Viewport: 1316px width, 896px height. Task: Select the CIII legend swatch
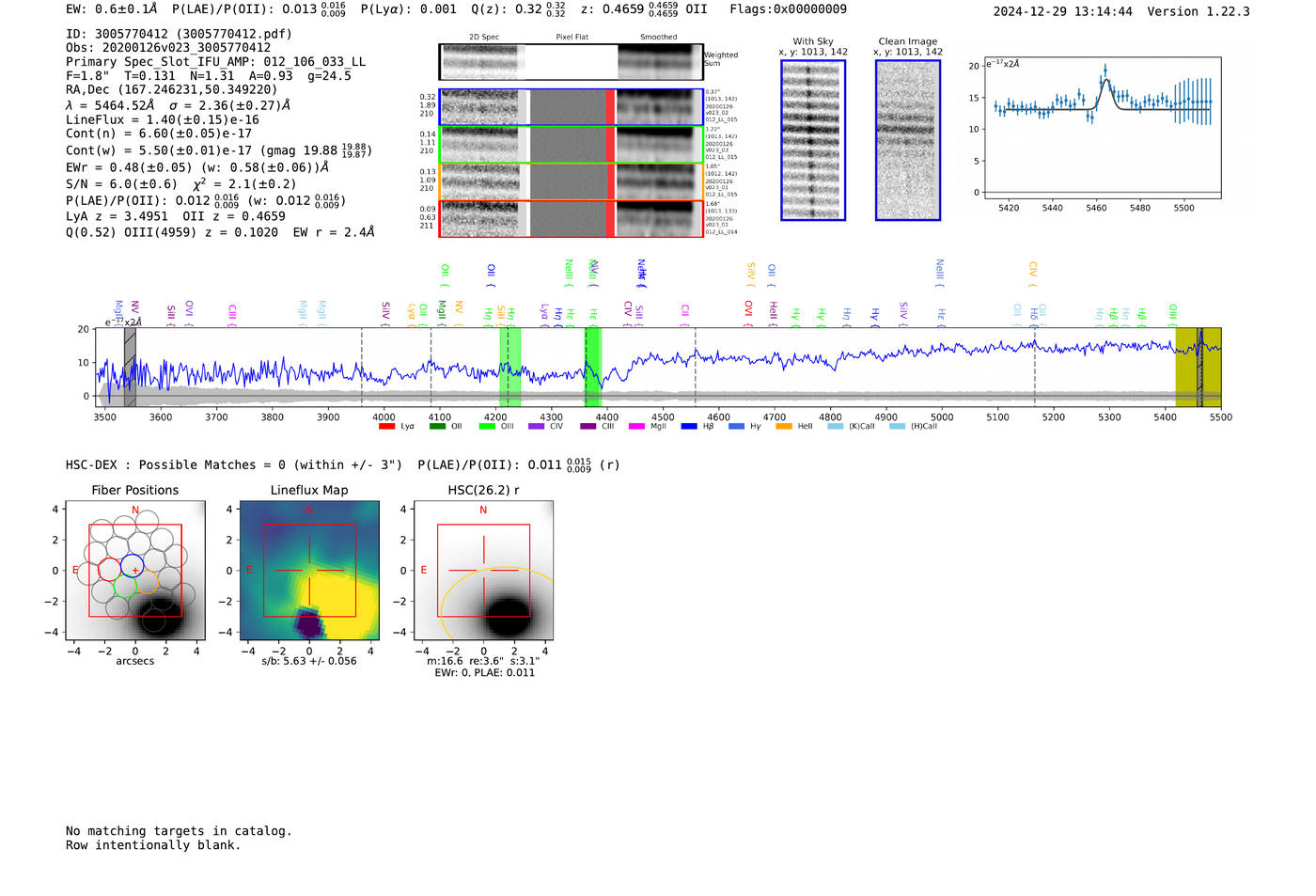pyautogui.click(x=587, y=427)
